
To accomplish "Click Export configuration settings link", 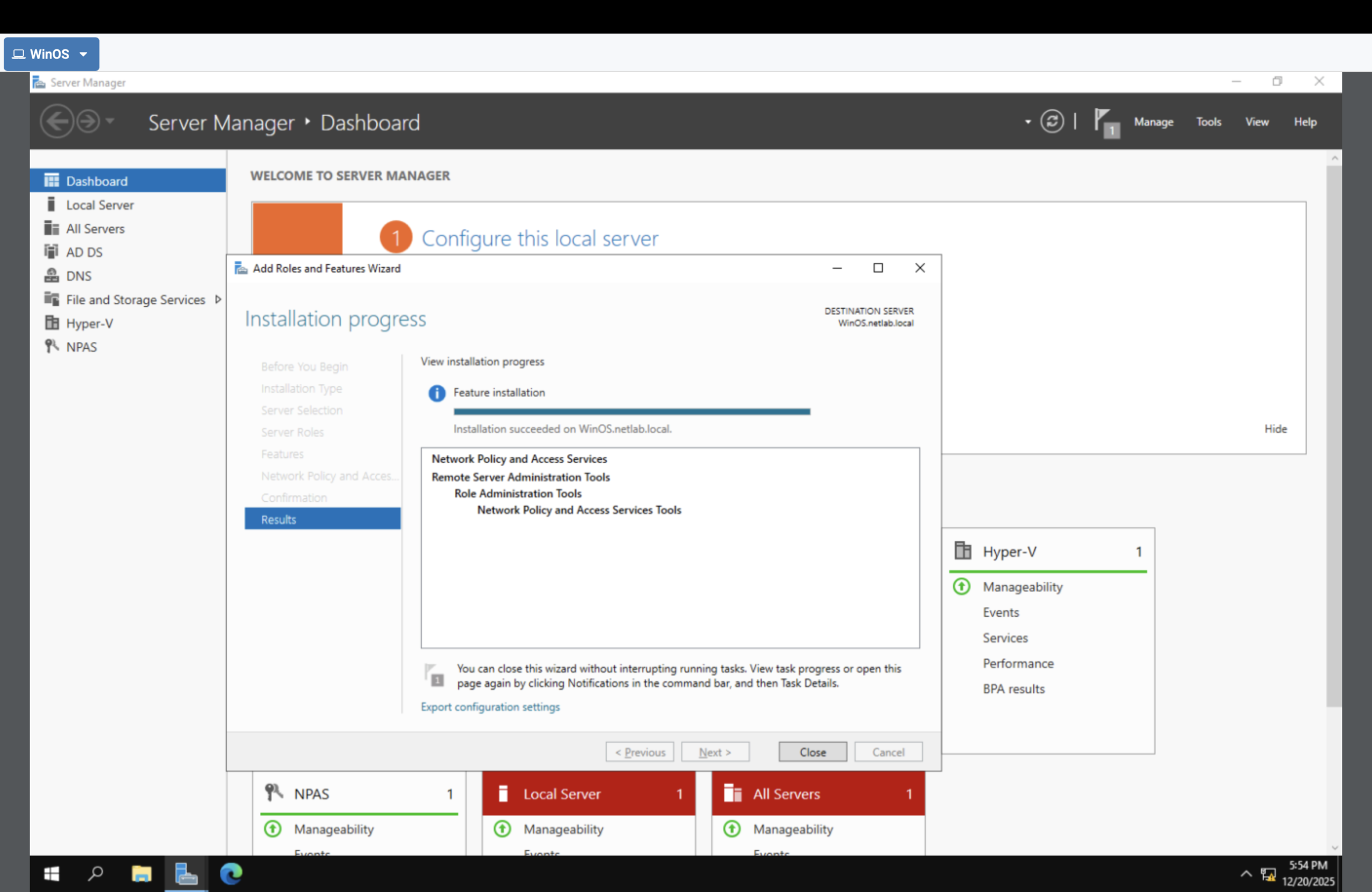I will pos(490,707).
